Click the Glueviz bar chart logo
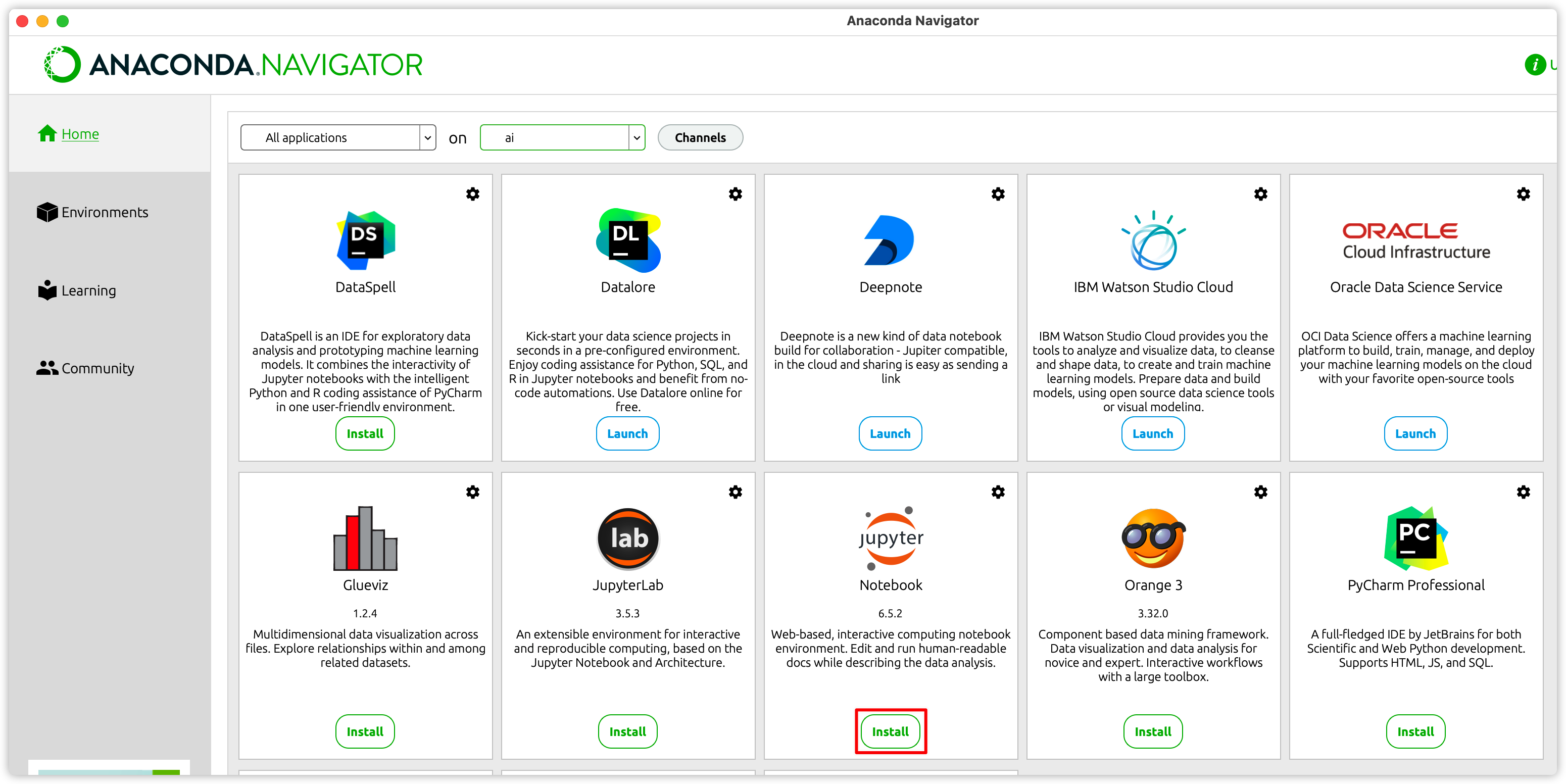This screenshot has width=1566, height=784. point(365,538)
